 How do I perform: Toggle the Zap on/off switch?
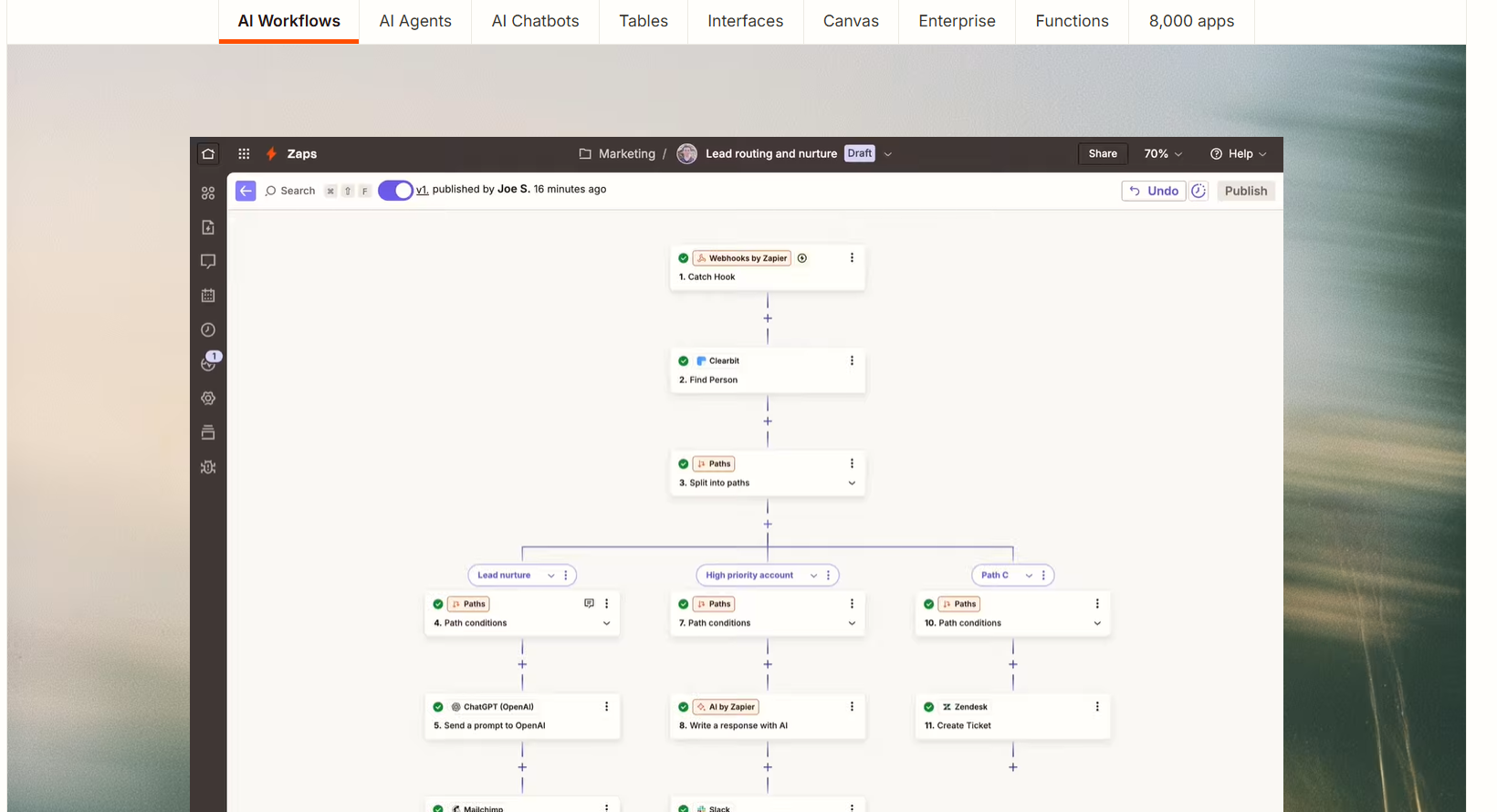tap(396, 191)
